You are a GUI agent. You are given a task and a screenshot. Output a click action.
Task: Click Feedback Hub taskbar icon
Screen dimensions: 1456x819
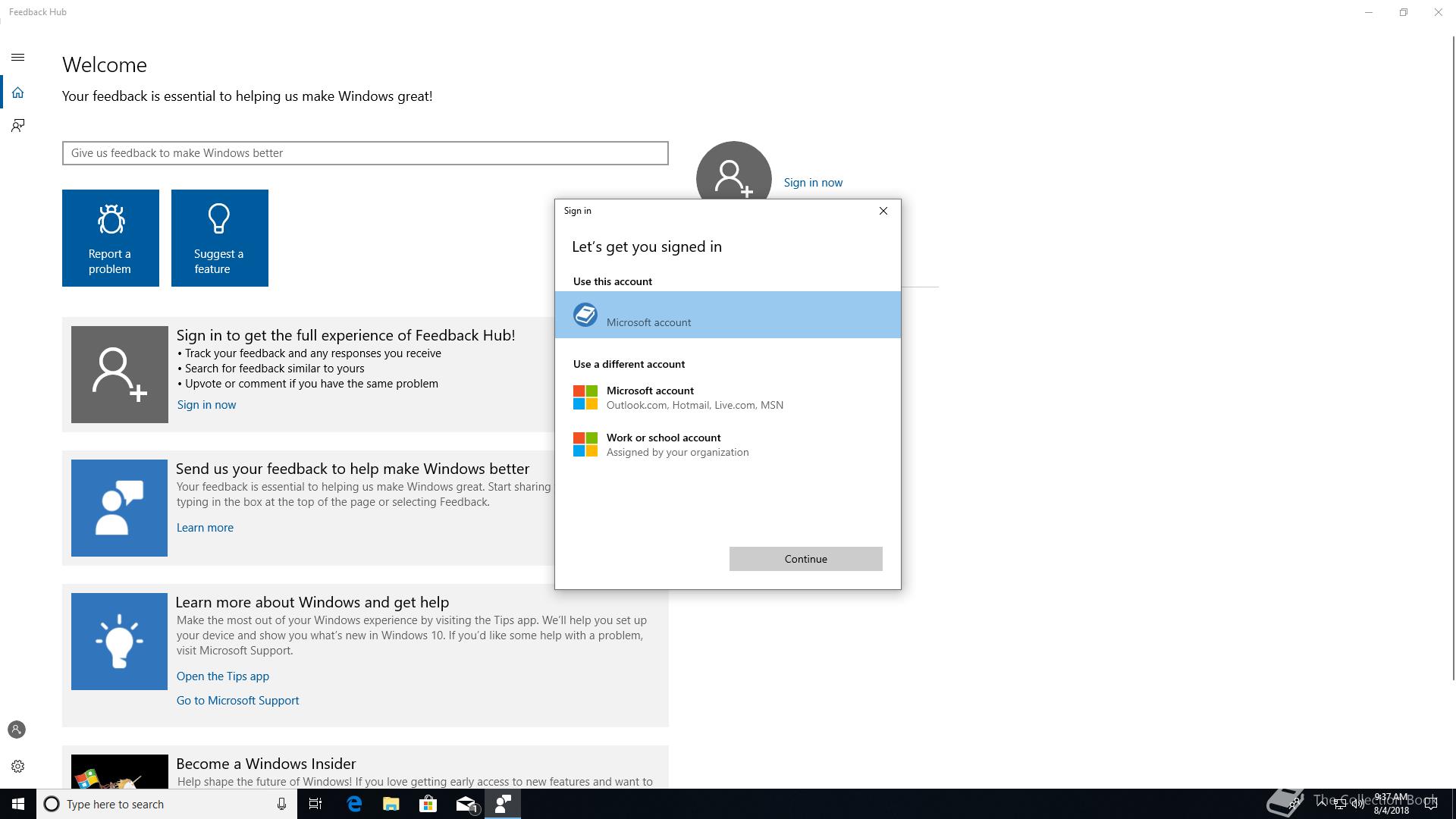point(503,804)
